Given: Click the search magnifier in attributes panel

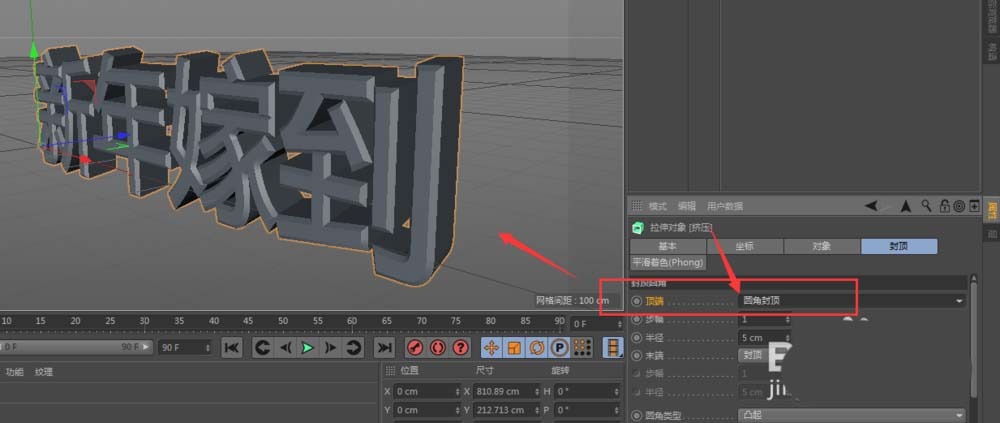Looking at the screenshot, I should click(927, 206).
